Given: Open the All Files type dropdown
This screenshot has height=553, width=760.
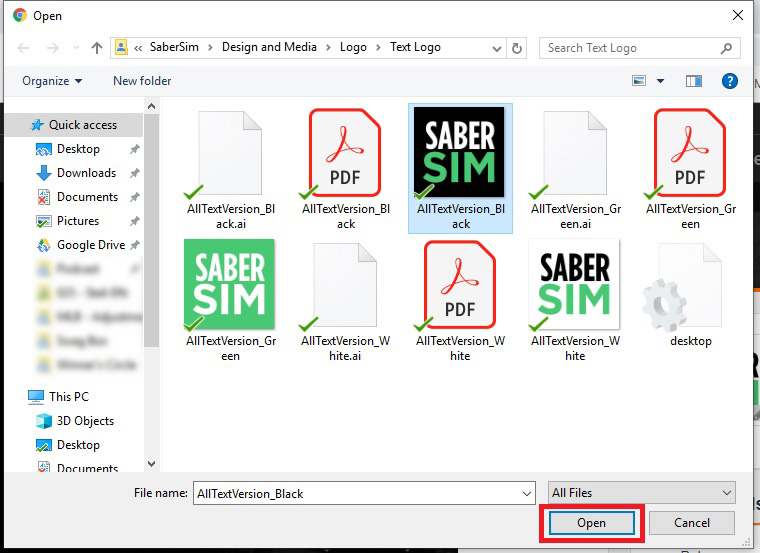Looking at the screenshot, I should (x=641, y=493).
